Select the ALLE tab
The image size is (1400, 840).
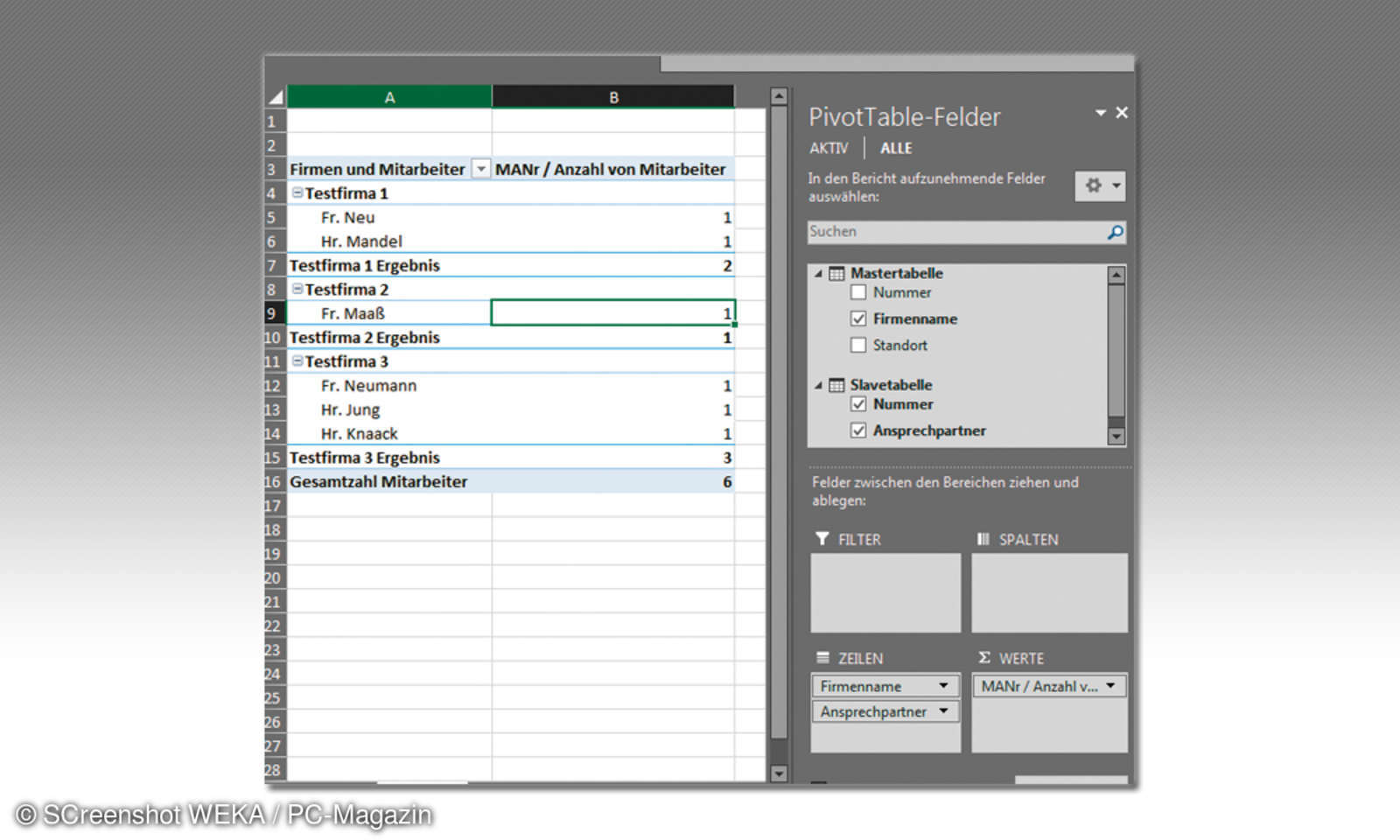point(895,148)
